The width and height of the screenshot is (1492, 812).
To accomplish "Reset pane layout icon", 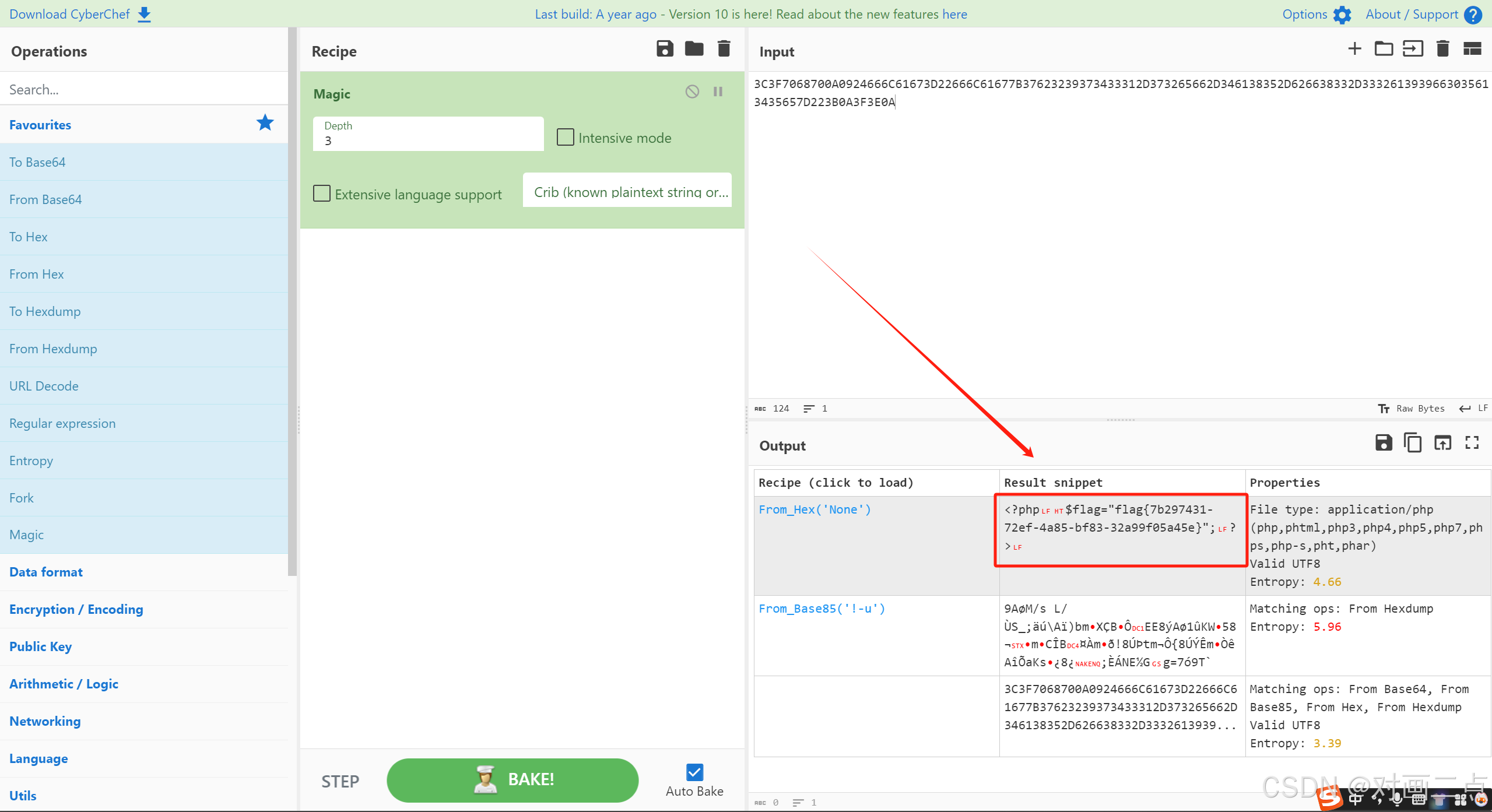I will pos(1472,48).
